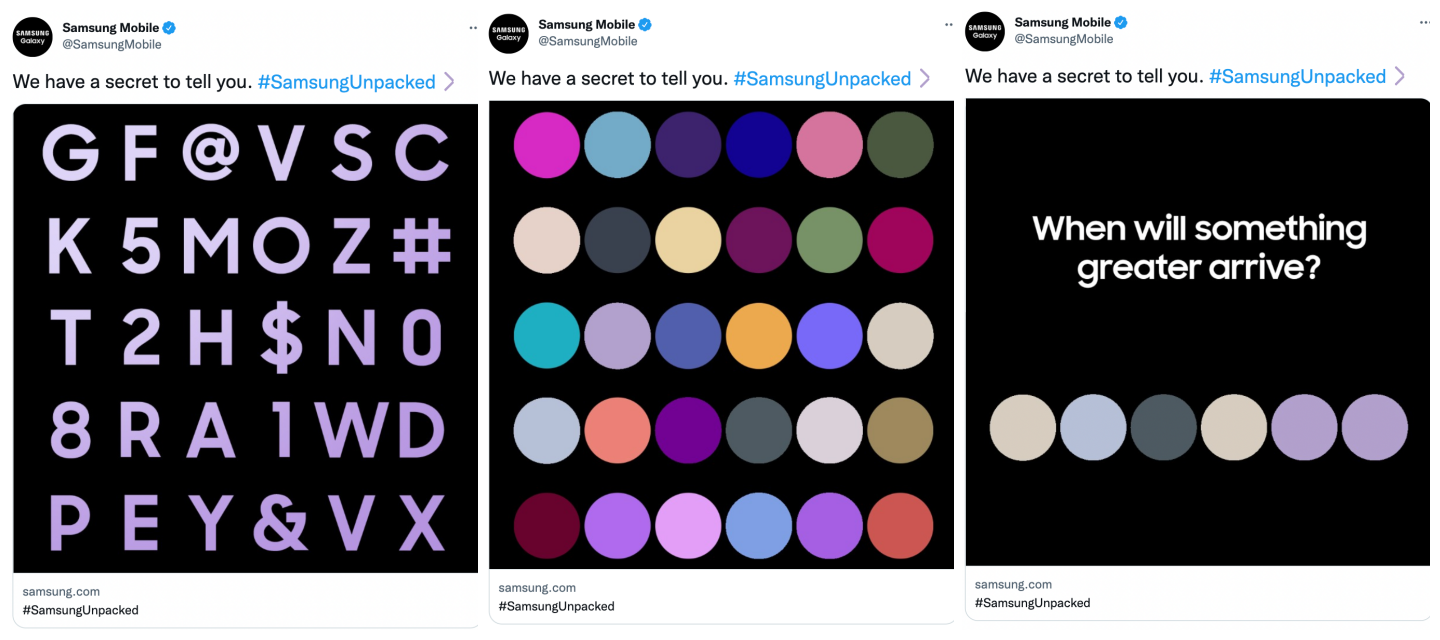Click verified badge in third tweet
This screenshot has width=1440, height=640.
[1122, 22]
